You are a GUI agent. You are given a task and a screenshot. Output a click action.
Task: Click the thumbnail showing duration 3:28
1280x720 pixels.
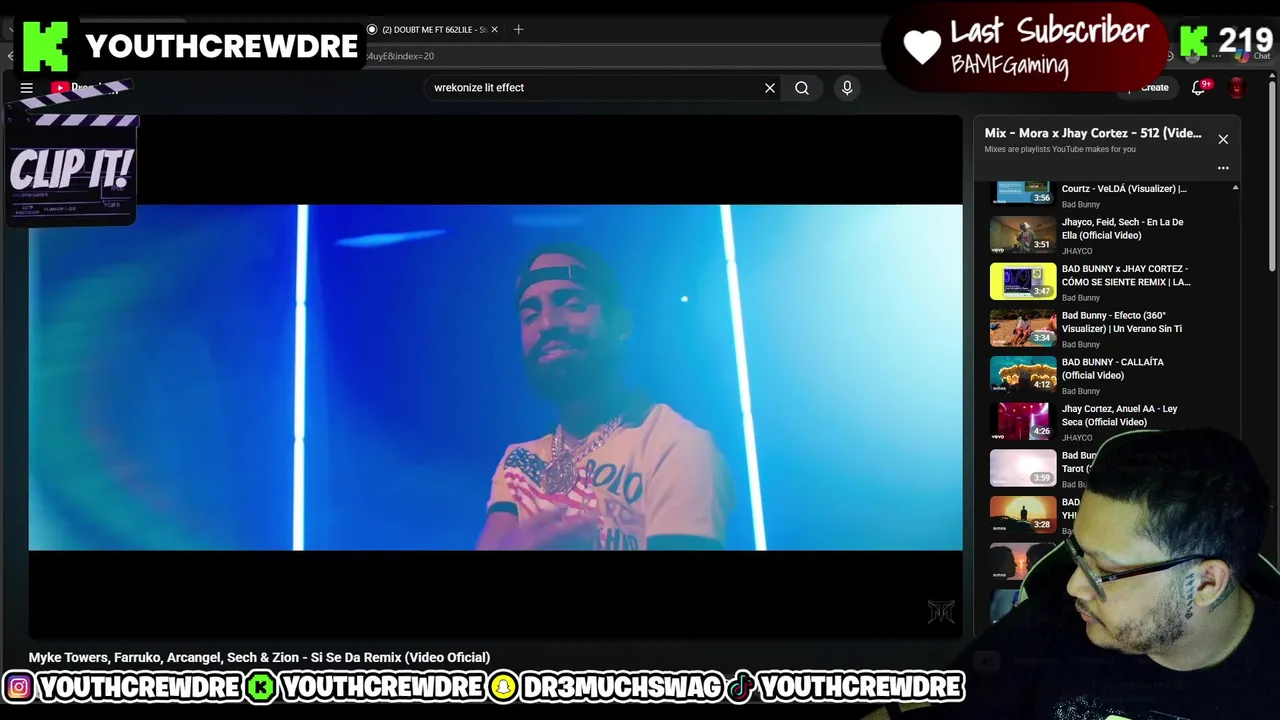click(x=1023, y=515)
